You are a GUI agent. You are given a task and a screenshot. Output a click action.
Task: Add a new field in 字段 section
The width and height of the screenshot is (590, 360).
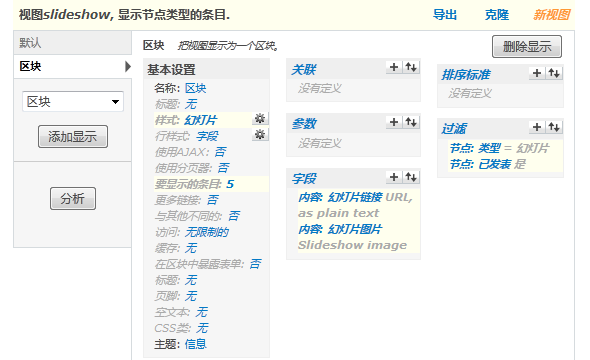(x=394, y=177)
